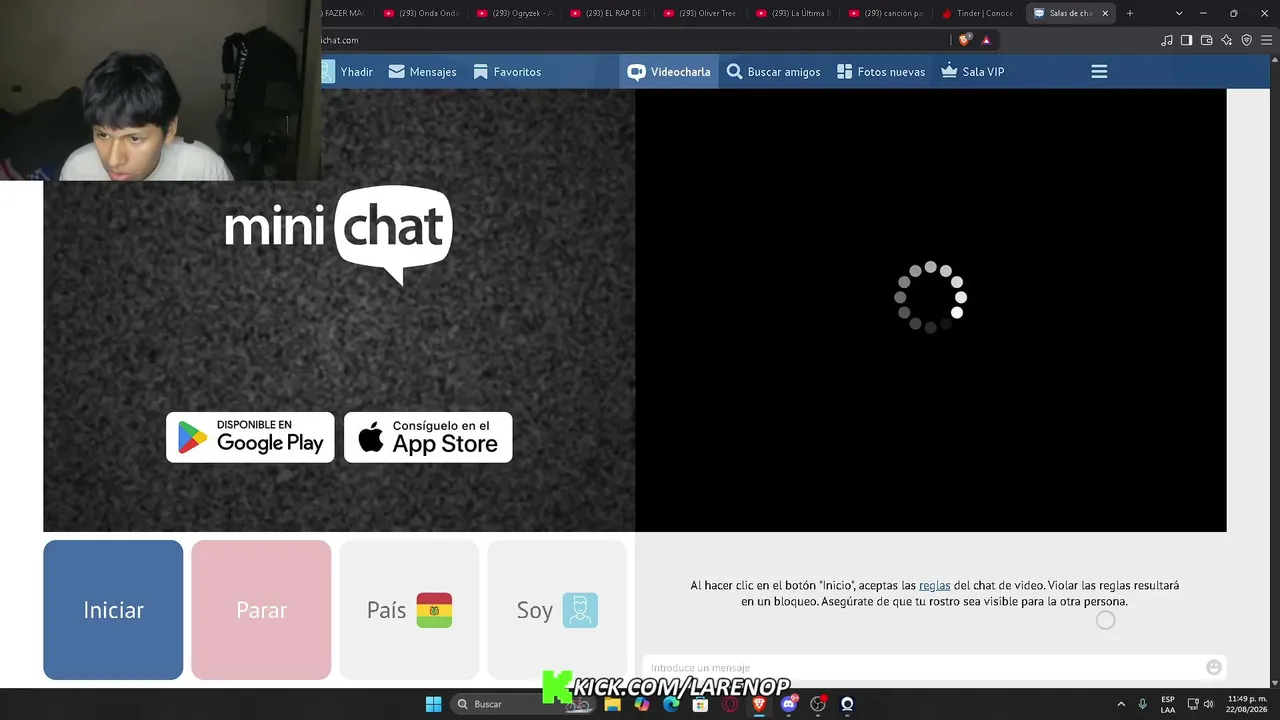Switch to the EL RAP DE YouTube tab
The height and width of the screenshot is (720, 1280).
(x=607, y=13)
